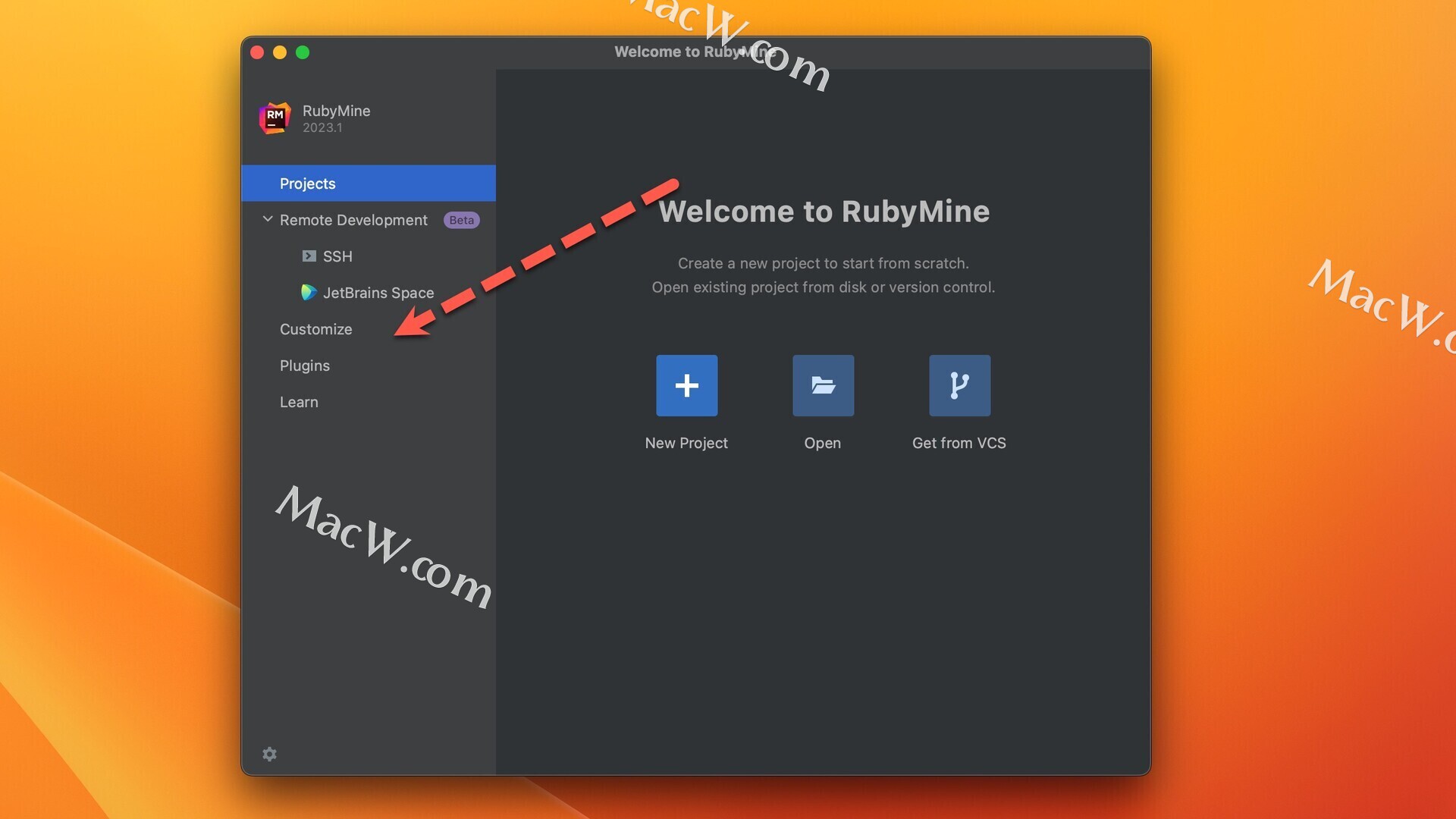The height and width of the screenshot is (819, 1456).
Task: Open settings gear icon in sidebar
Action: (x=269, y=754)
